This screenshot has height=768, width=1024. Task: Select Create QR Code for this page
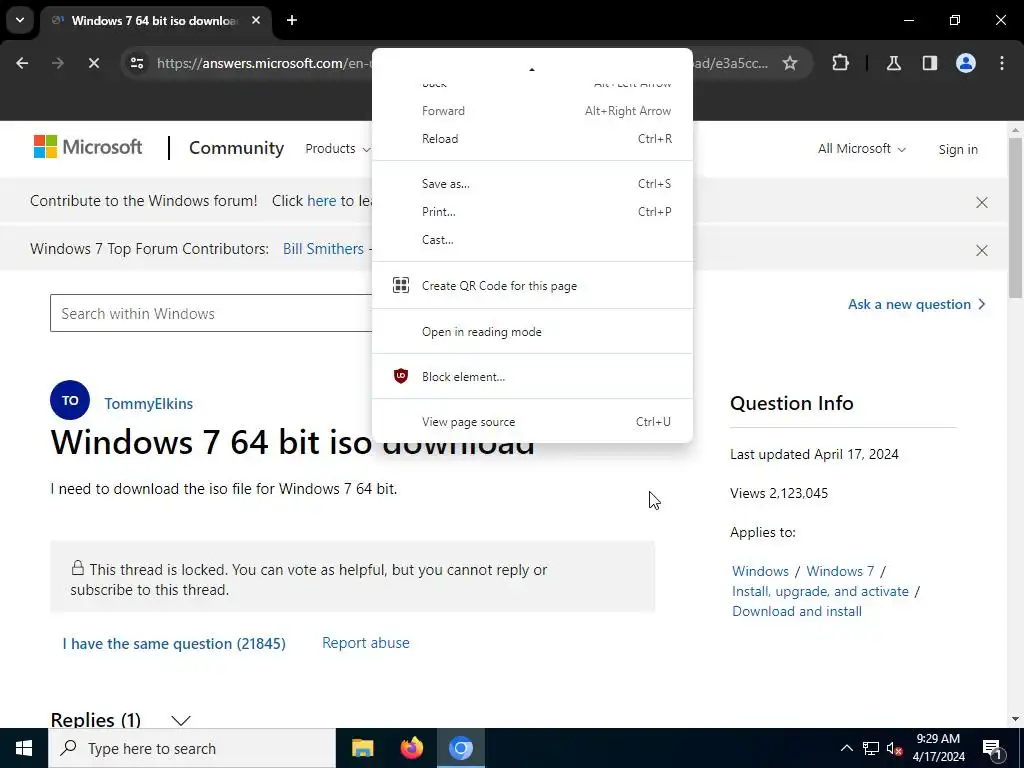tap(532, 285)
